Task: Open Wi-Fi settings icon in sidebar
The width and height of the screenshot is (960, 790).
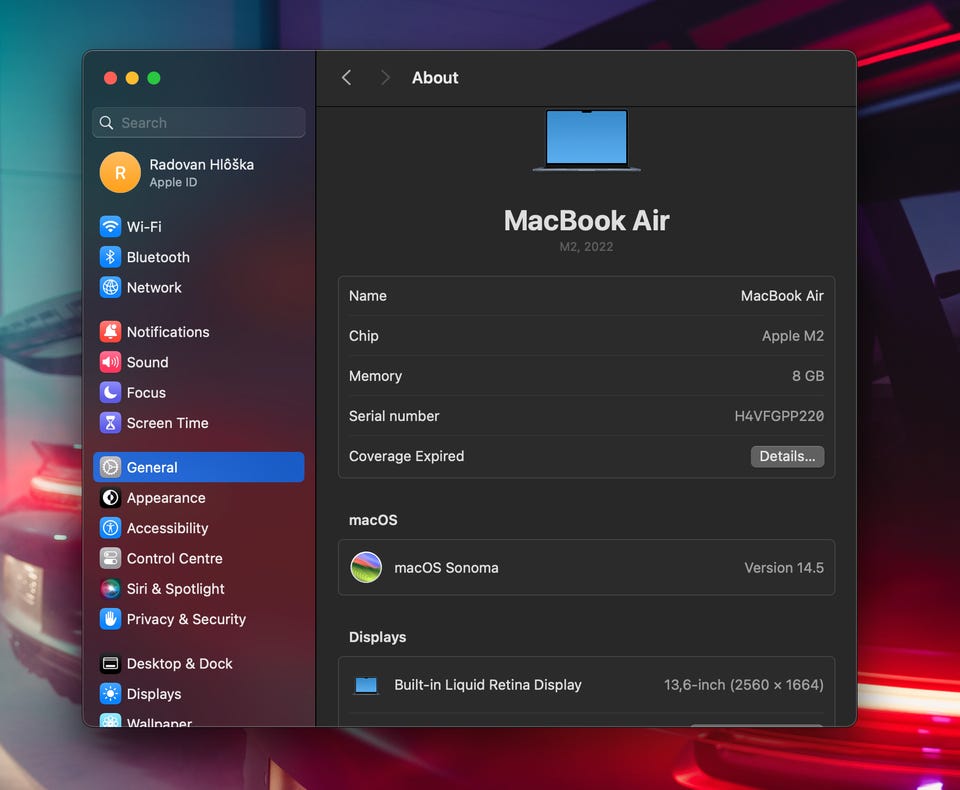Action: click(110, 227)
